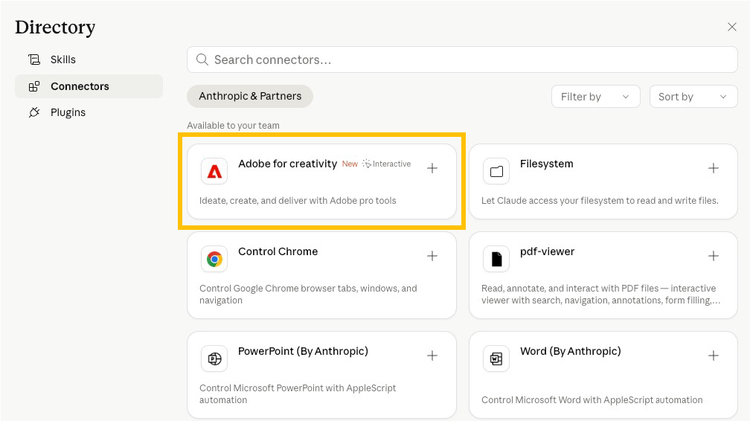This screenshot has width=750, height=421.
Task: Click the Adobe for creativity logo icon
Action: click(214, 171)
